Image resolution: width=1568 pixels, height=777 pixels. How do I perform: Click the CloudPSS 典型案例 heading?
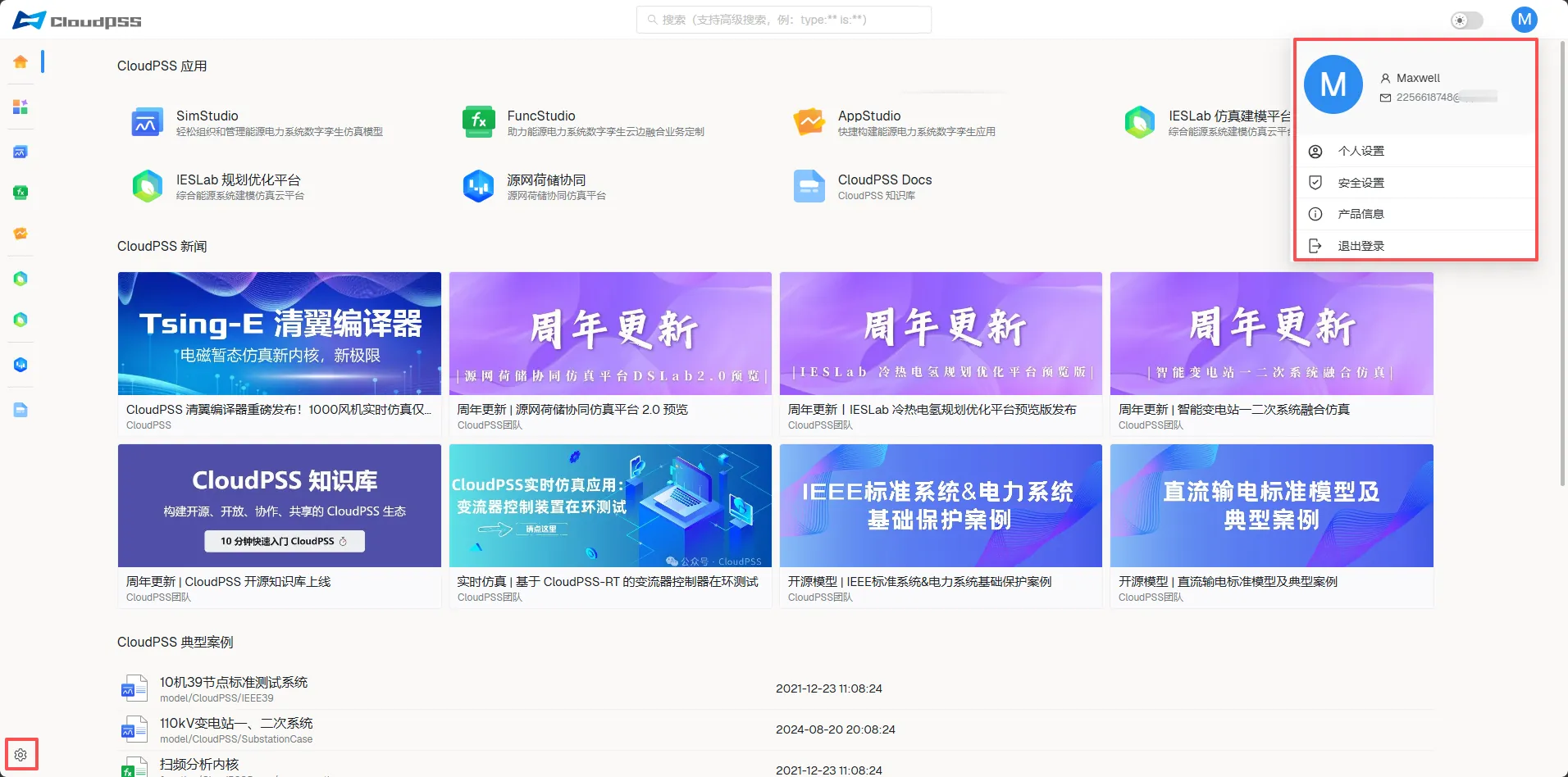tap(175, 642)
